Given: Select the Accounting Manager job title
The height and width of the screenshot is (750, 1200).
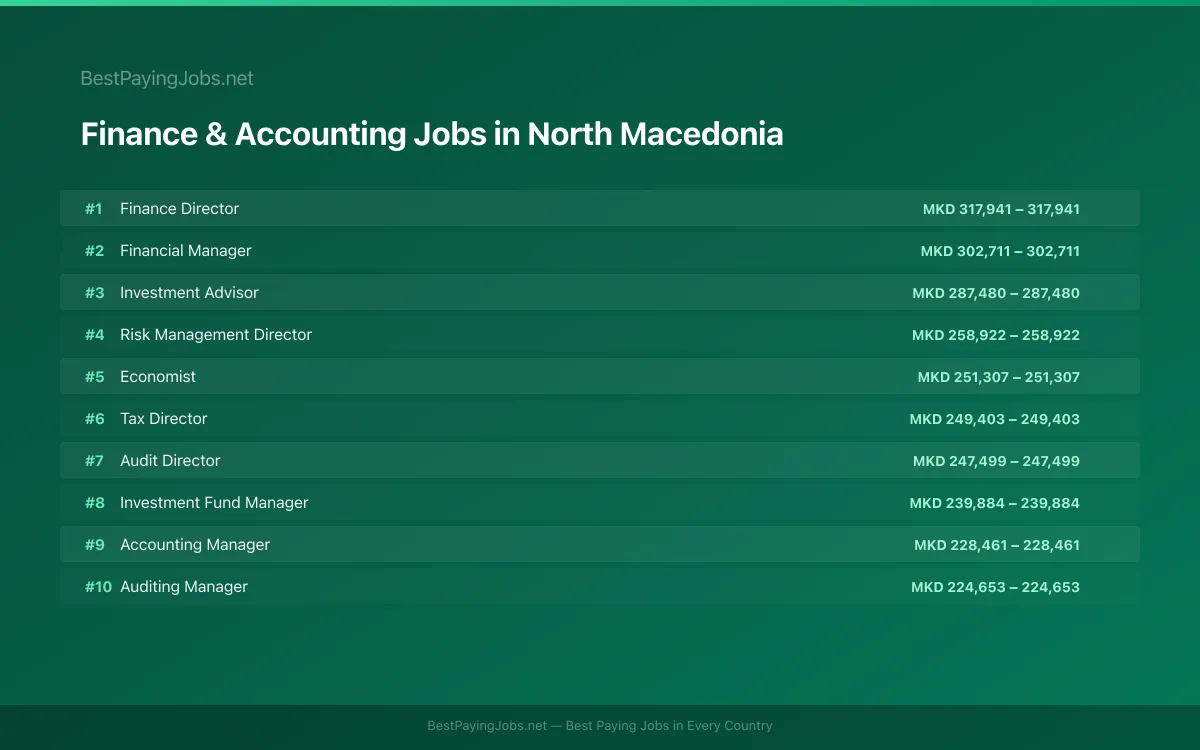Looking at the screenshot, I should pyautogui.click(x=195, y=544).
